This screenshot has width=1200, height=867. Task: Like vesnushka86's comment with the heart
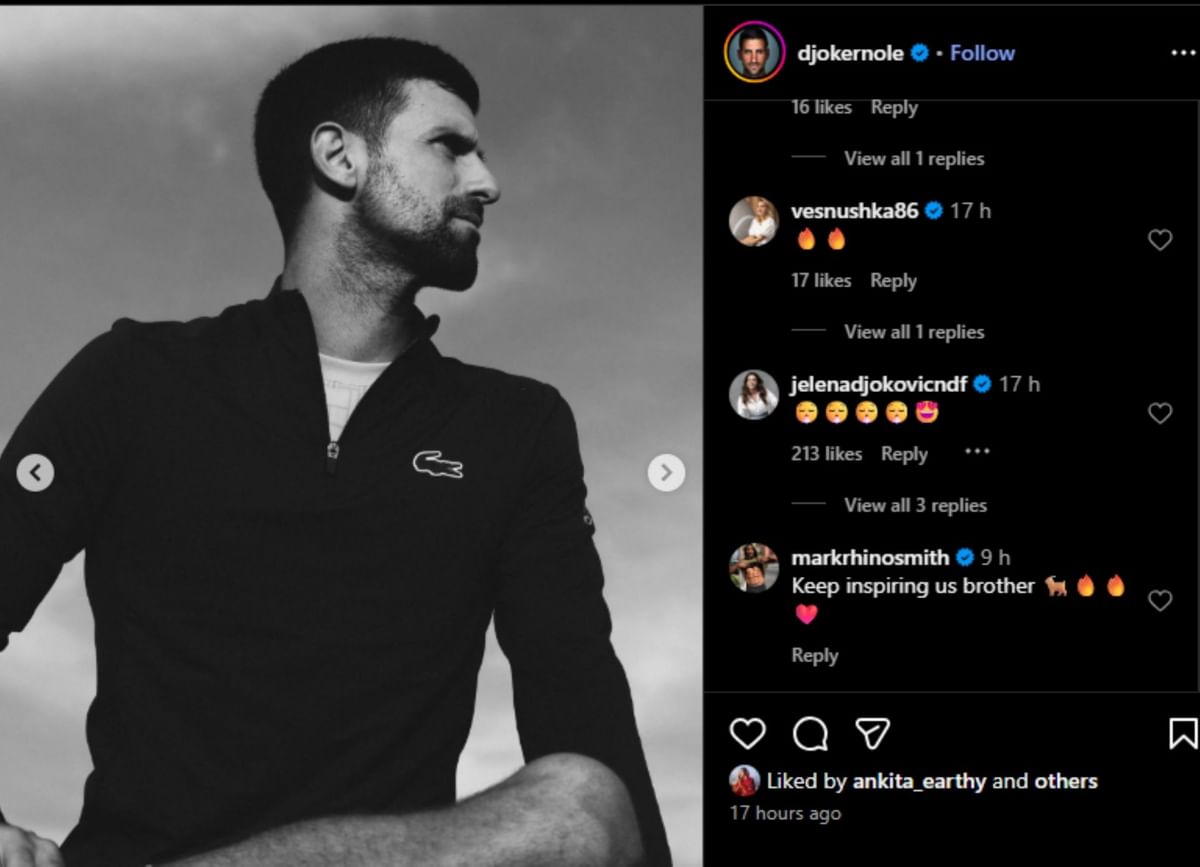(1160, 240)
